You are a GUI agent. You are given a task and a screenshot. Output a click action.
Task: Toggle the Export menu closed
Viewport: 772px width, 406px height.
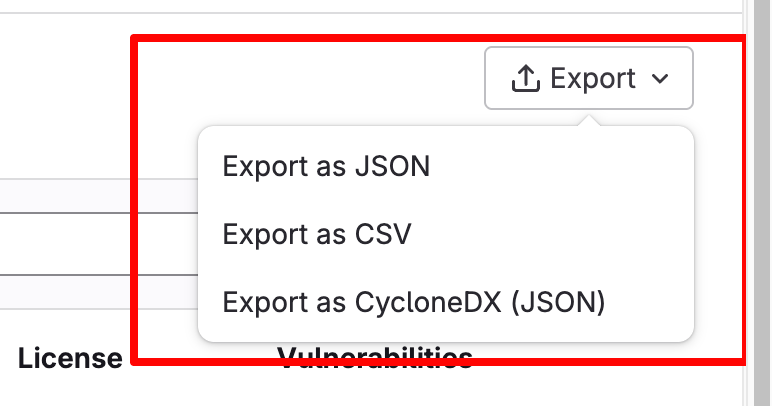588,78
